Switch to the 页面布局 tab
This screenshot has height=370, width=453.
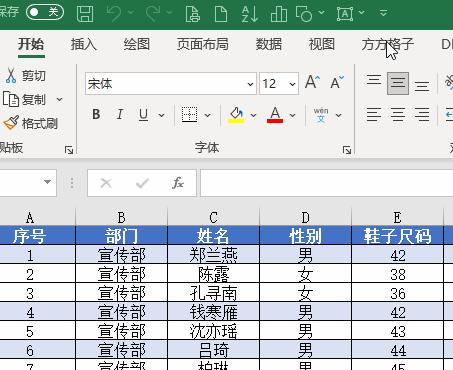pos(203,44)
